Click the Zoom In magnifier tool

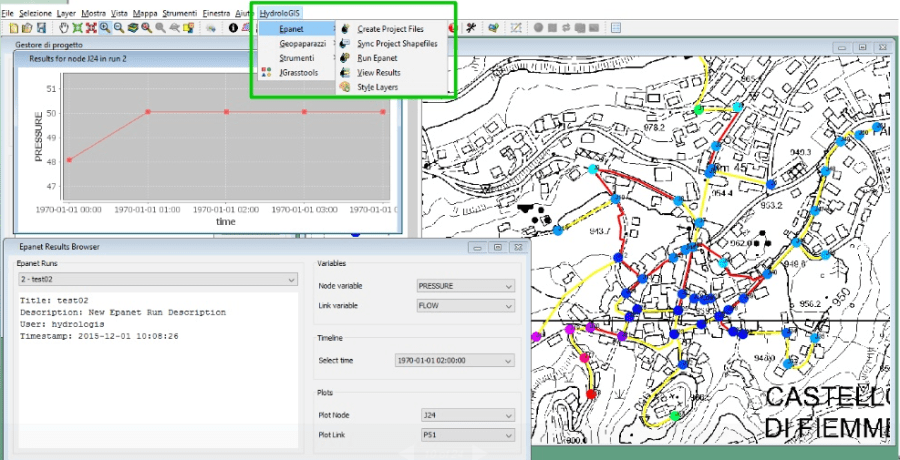click(x=105, y=28)
